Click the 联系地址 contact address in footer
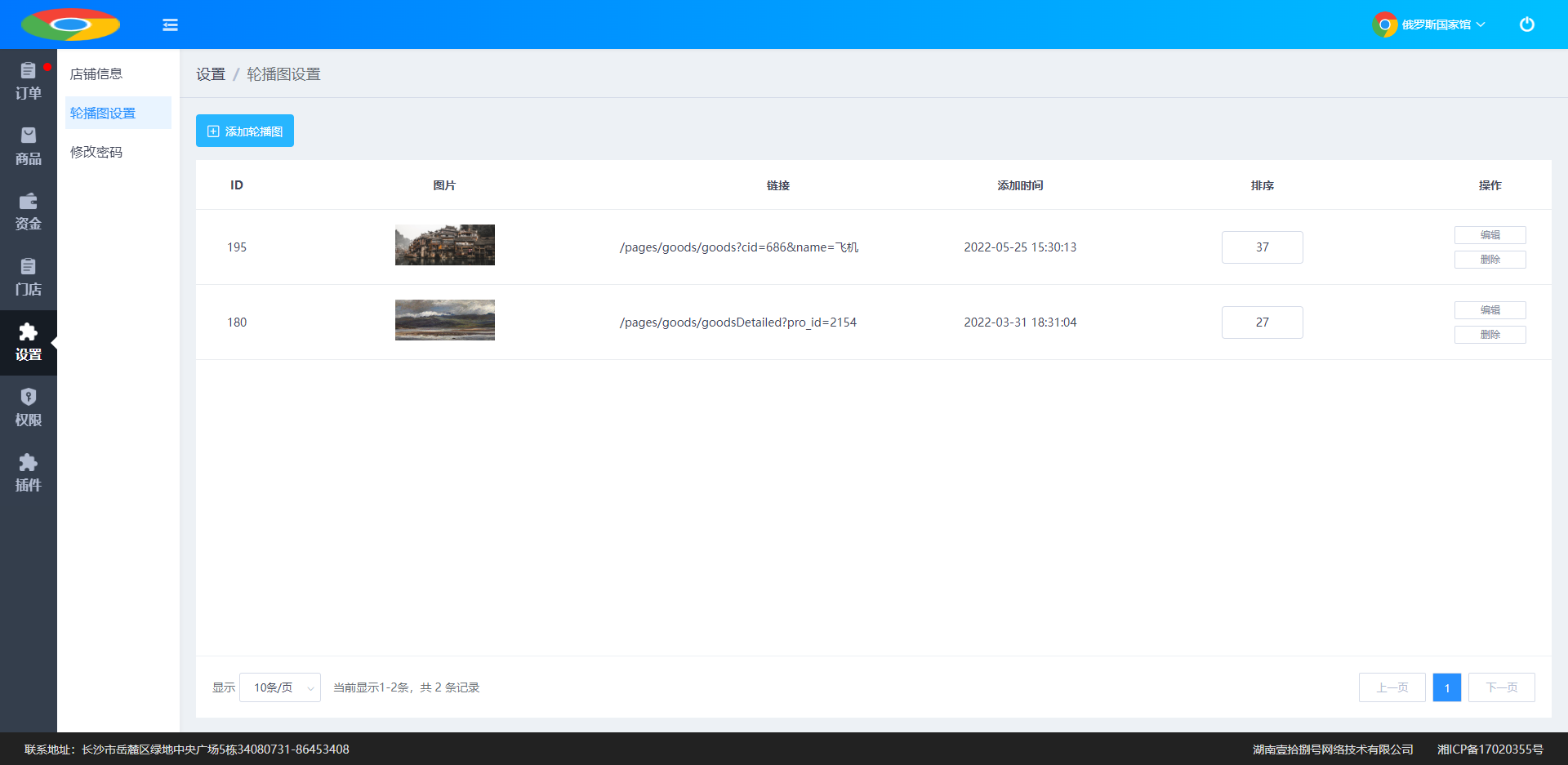This screenshot has width=1568, height=765. 187,749
